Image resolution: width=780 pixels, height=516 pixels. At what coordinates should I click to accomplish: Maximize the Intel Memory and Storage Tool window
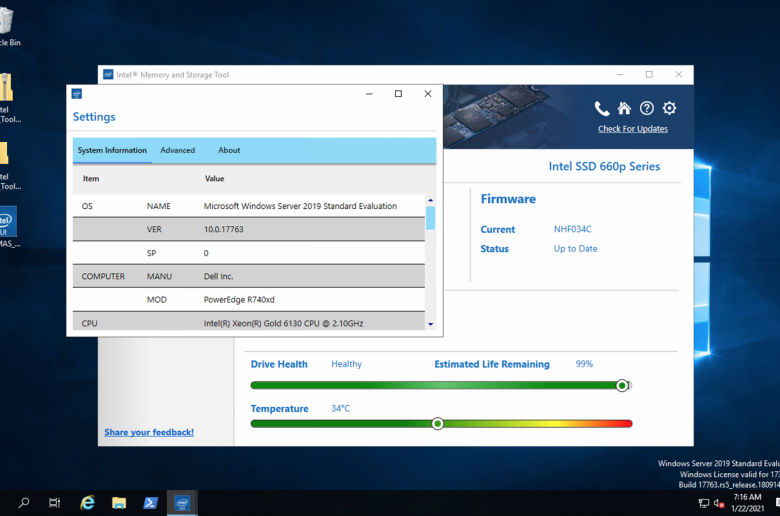[649, 75]
